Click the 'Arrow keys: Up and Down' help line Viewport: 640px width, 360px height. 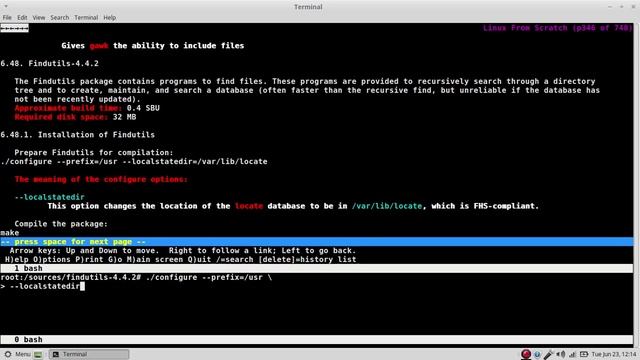tap(183, 251)
